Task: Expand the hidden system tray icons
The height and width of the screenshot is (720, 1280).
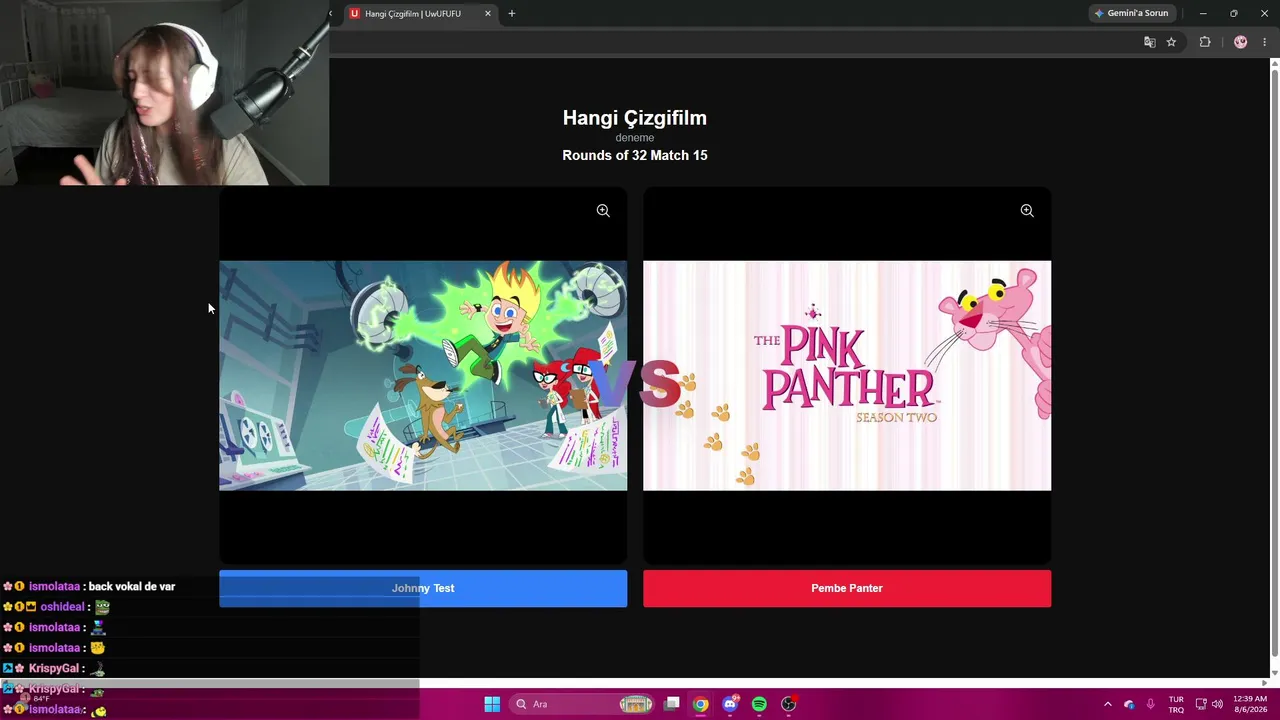Action: 1107,704
